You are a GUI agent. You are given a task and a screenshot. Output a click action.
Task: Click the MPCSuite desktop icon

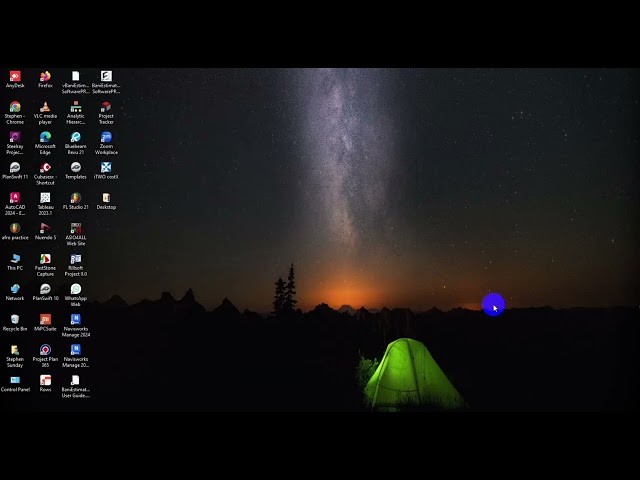click(x=45, y=320)
